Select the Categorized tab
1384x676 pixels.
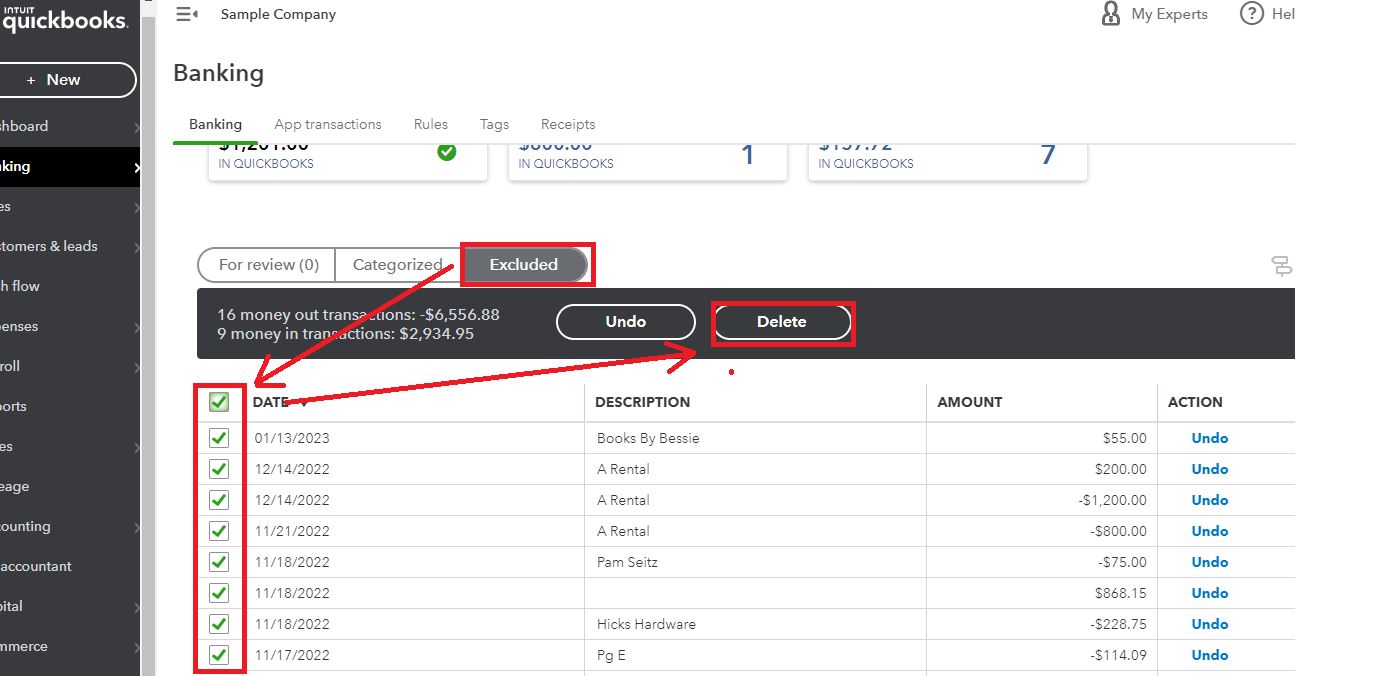(x=398, y=265)
